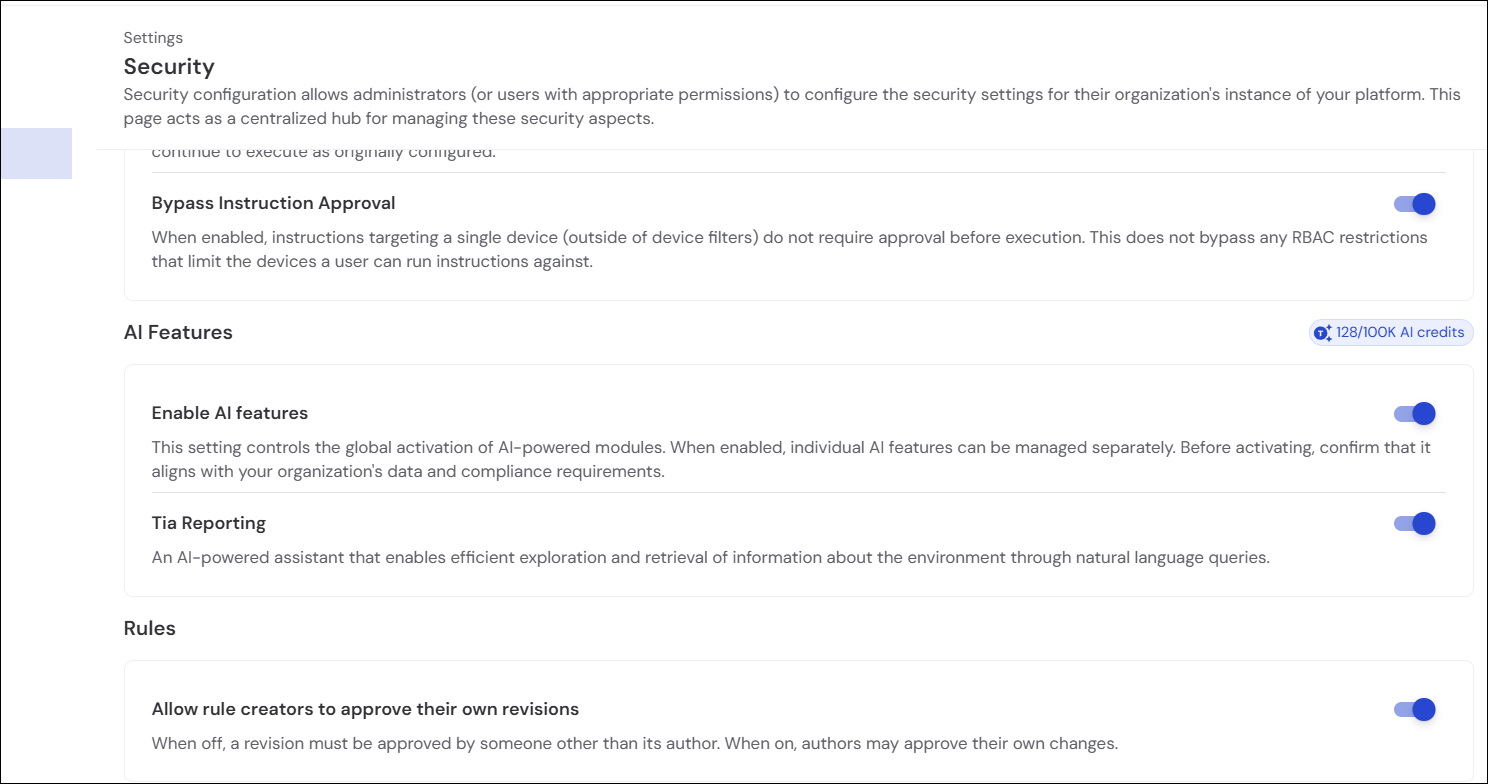Toggle the Bypass Instruction Approval switch
The height and width of the screenshot is (784, 1488).
(1415, 204)
